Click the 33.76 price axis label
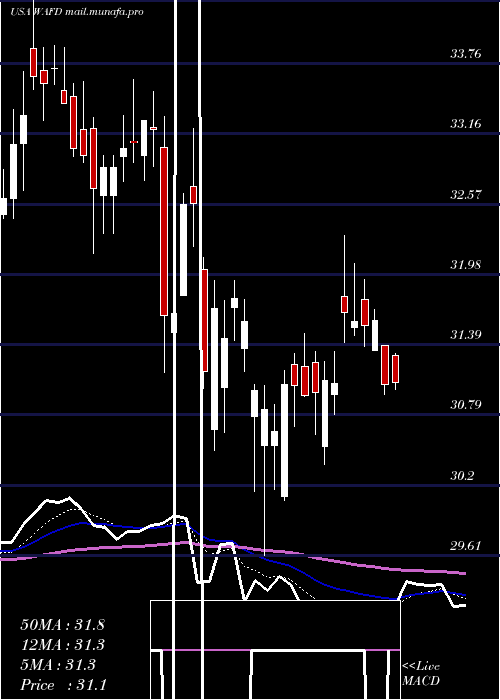Viewport: 500px width, 700px height. click(466, 54)
